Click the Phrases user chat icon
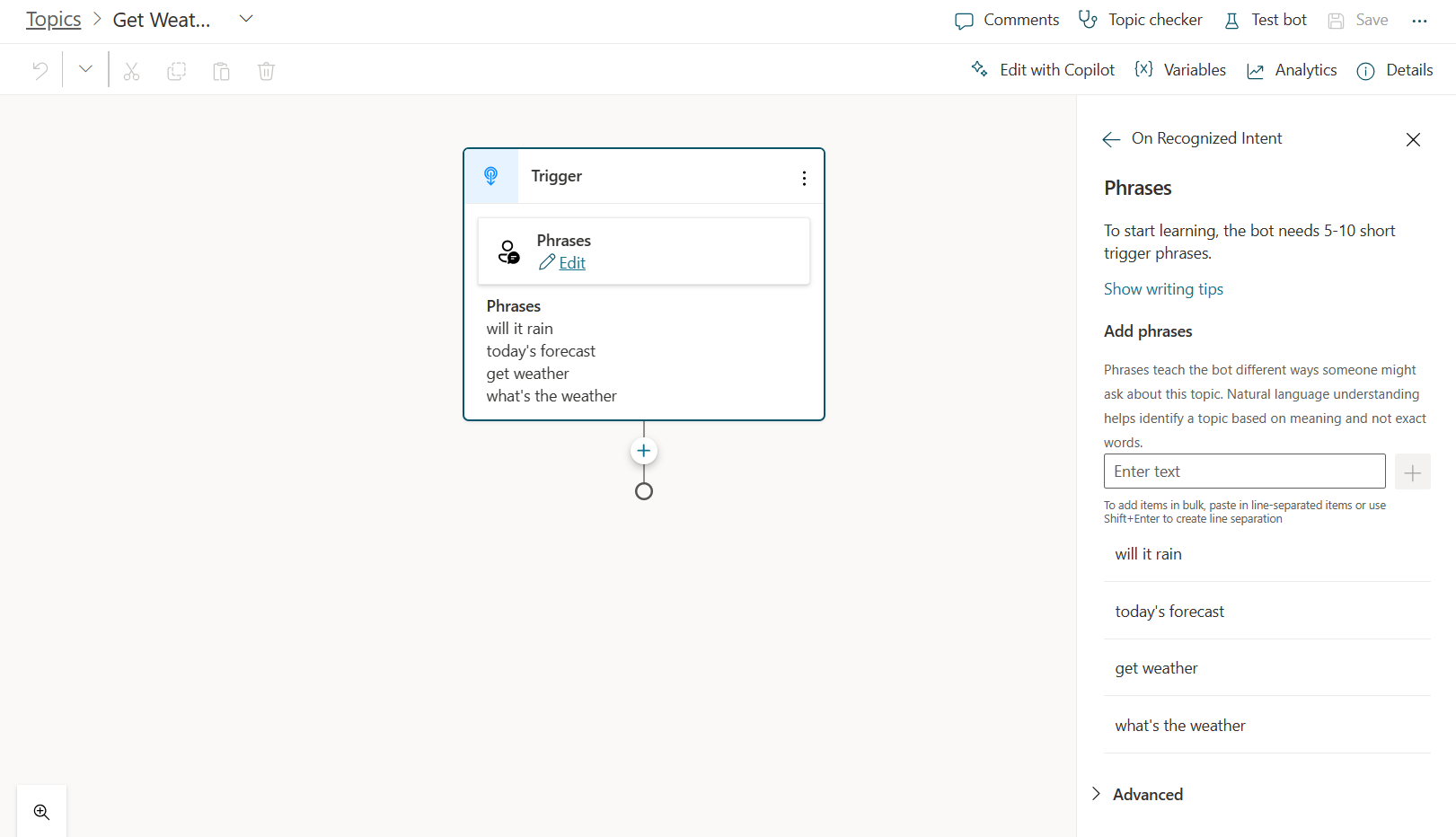This screenshot has width=1456, height=837. 508,251
